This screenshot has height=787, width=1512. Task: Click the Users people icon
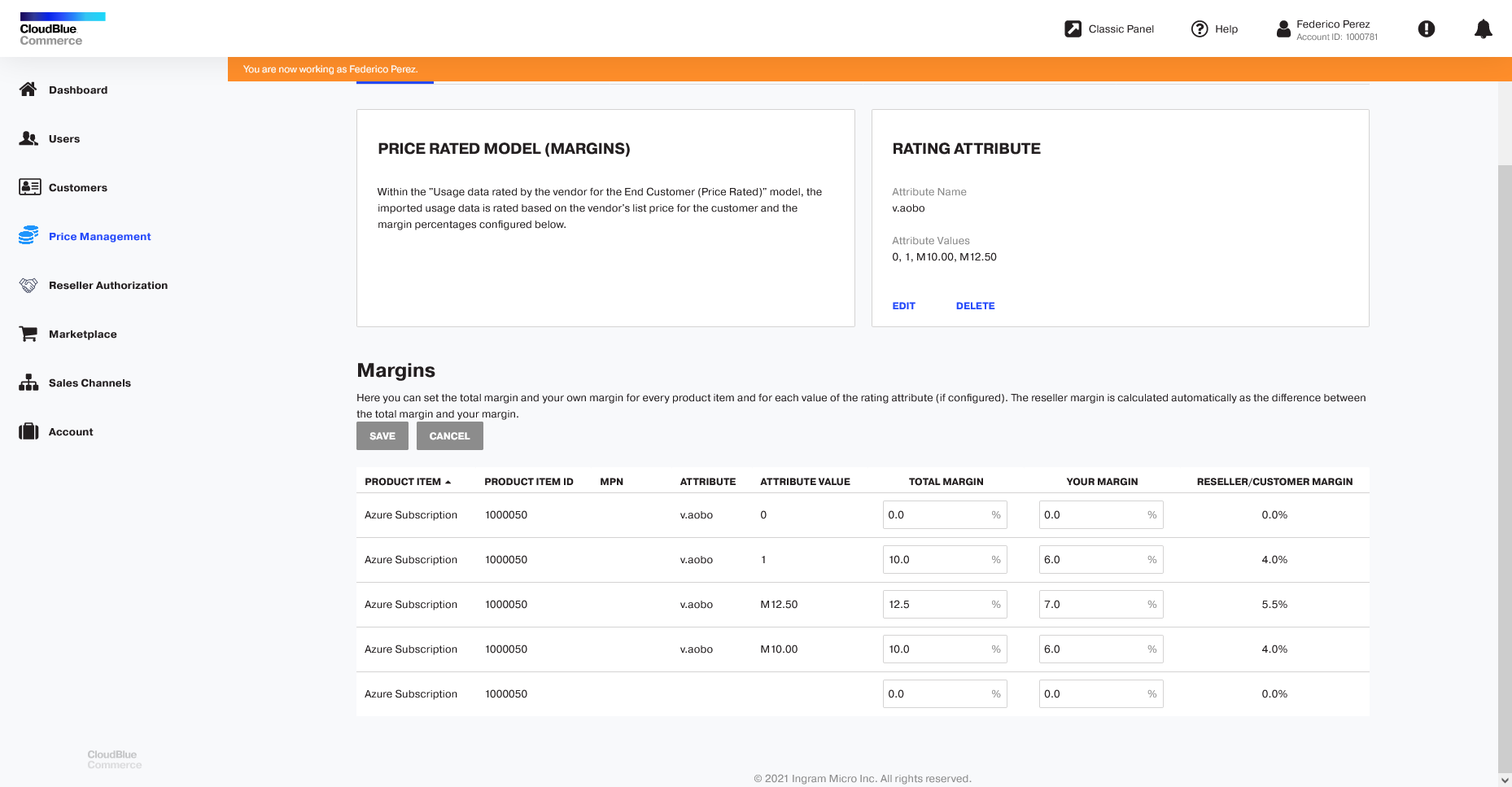(x=28, y=138)
